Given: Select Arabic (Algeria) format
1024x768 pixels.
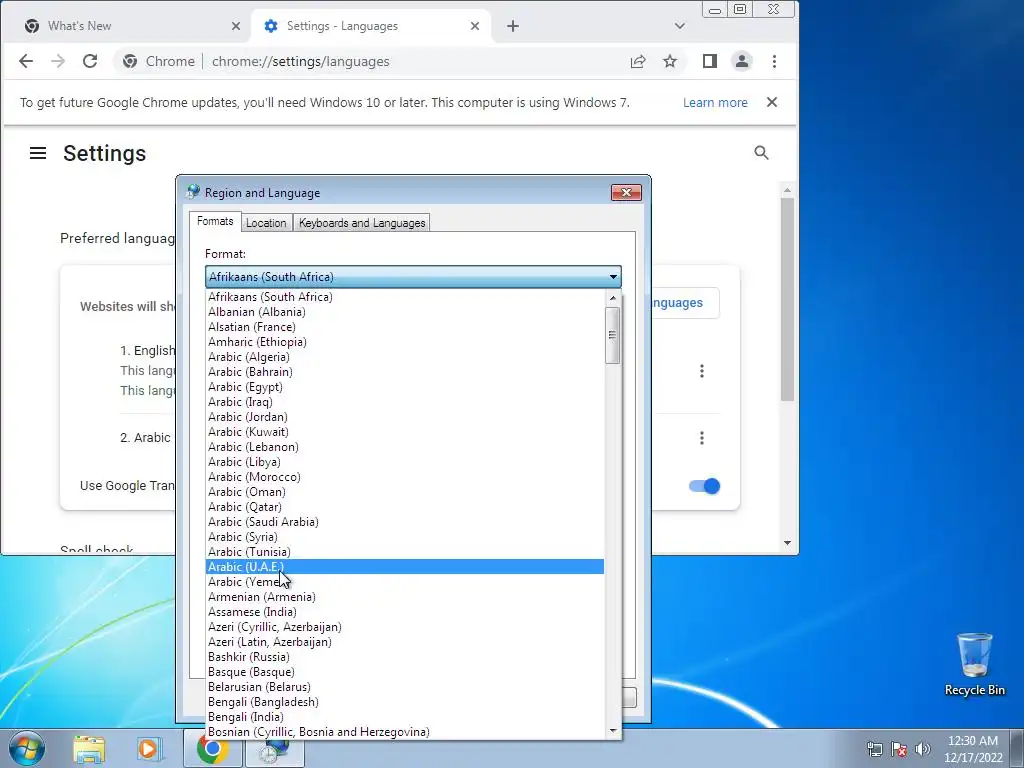Looking at the screenshot, I should tap(405, 357).
